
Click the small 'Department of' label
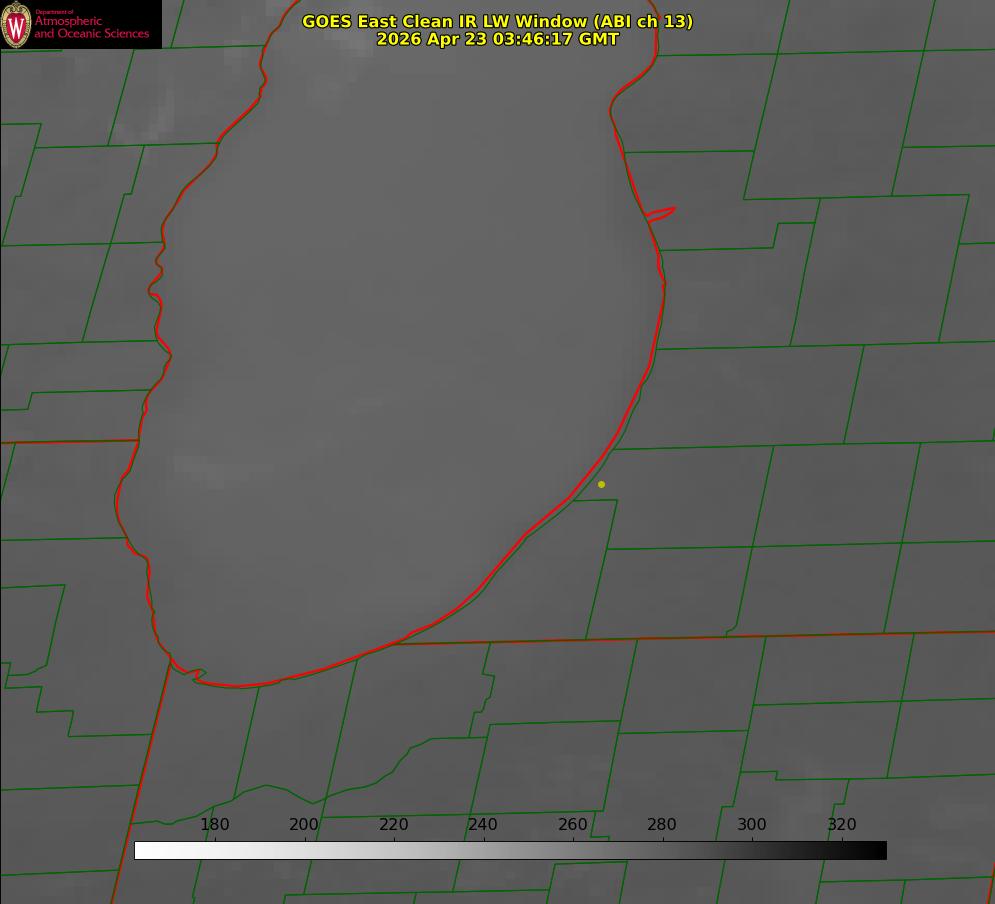54,12
